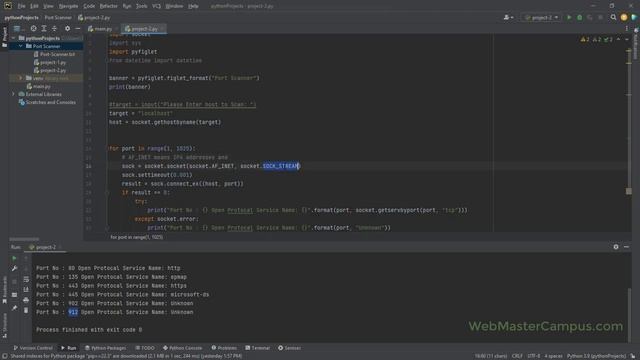Open Structure side tool window
This screenshot has width=640, height=360.
coord(4,325)
